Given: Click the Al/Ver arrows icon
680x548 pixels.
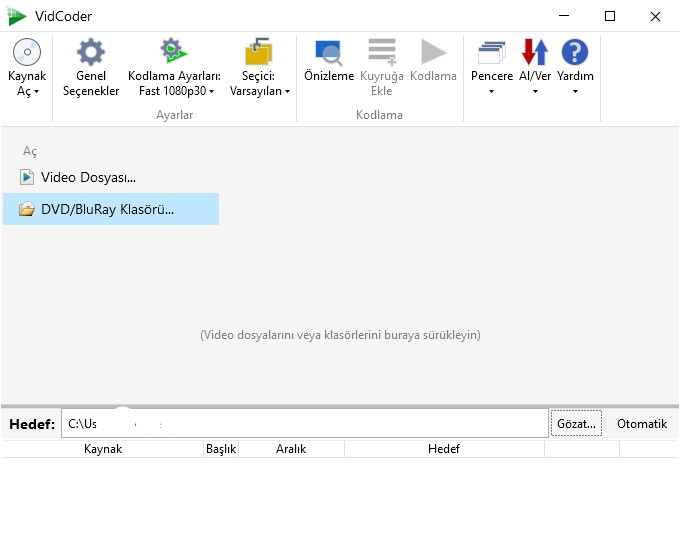Looking at the screenshot, I should pyautogui.click(x=535, y=52).
